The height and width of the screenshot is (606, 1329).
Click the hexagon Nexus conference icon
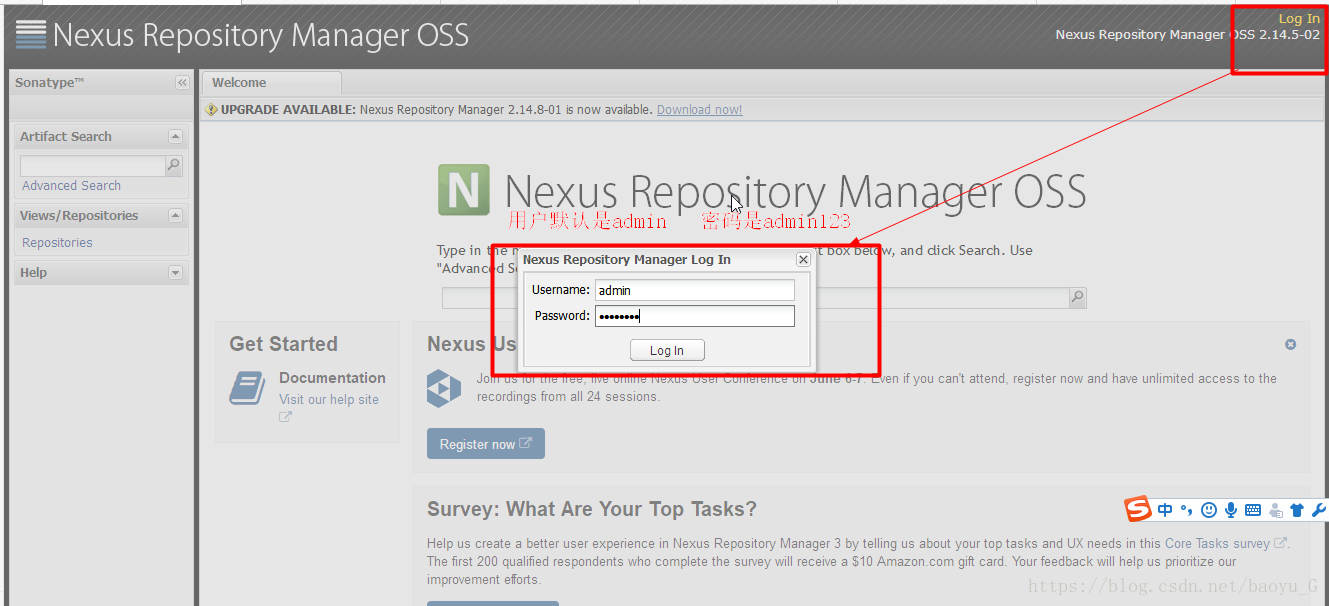444,388
